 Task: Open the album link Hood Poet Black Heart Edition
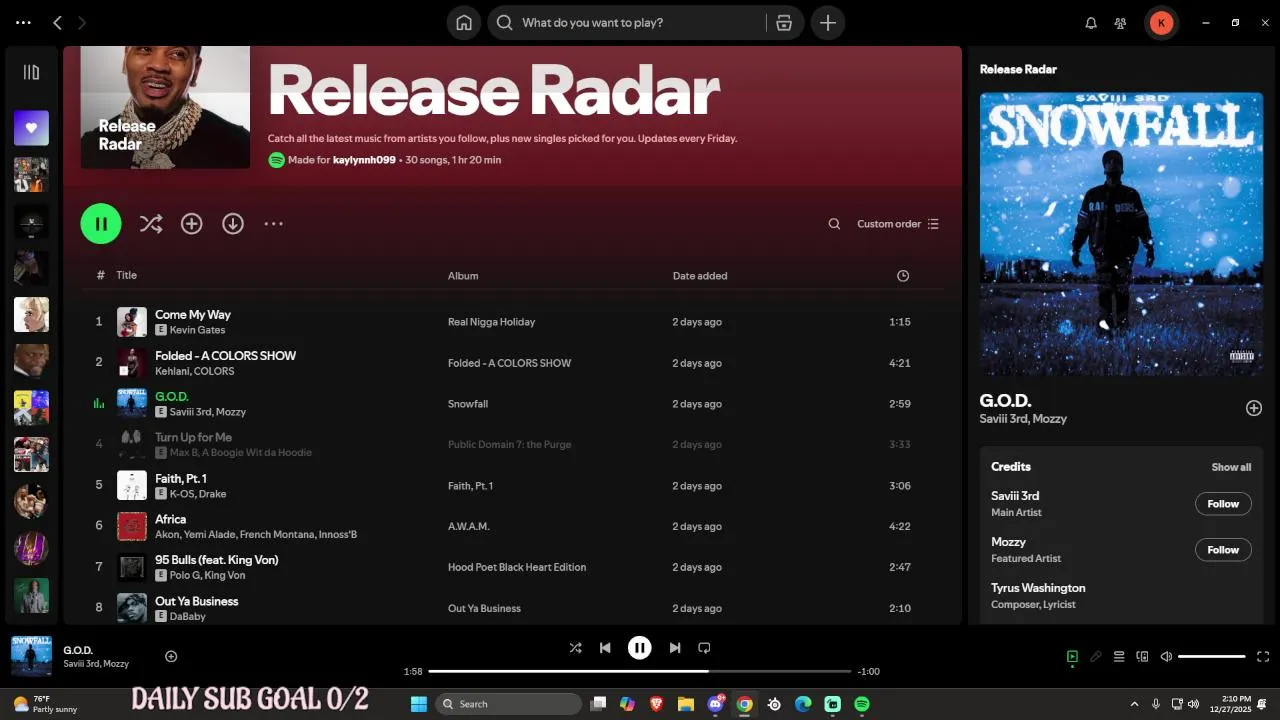coord(517,567)
